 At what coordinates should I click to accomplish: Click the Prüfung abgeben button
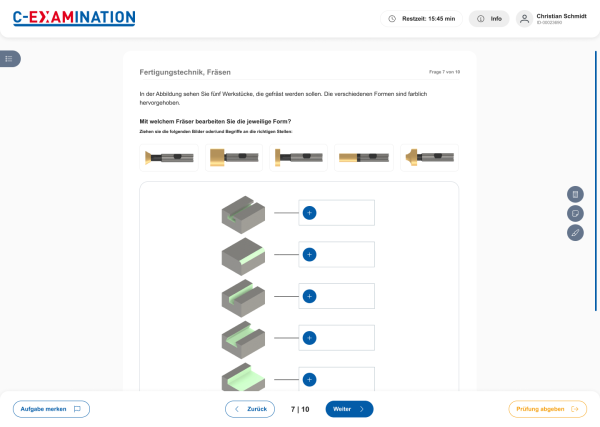pyautogui.click(x=547, y=409)
